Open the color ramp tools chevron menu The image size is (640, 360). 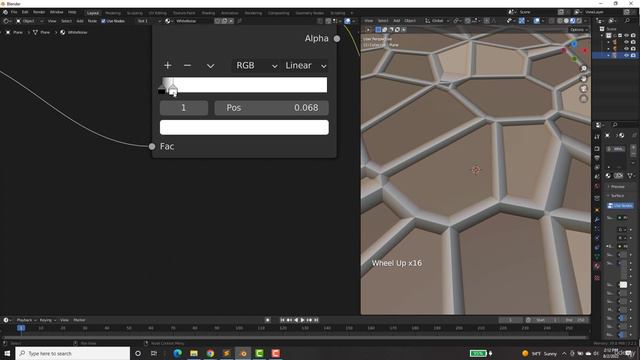tap(210, 66)
